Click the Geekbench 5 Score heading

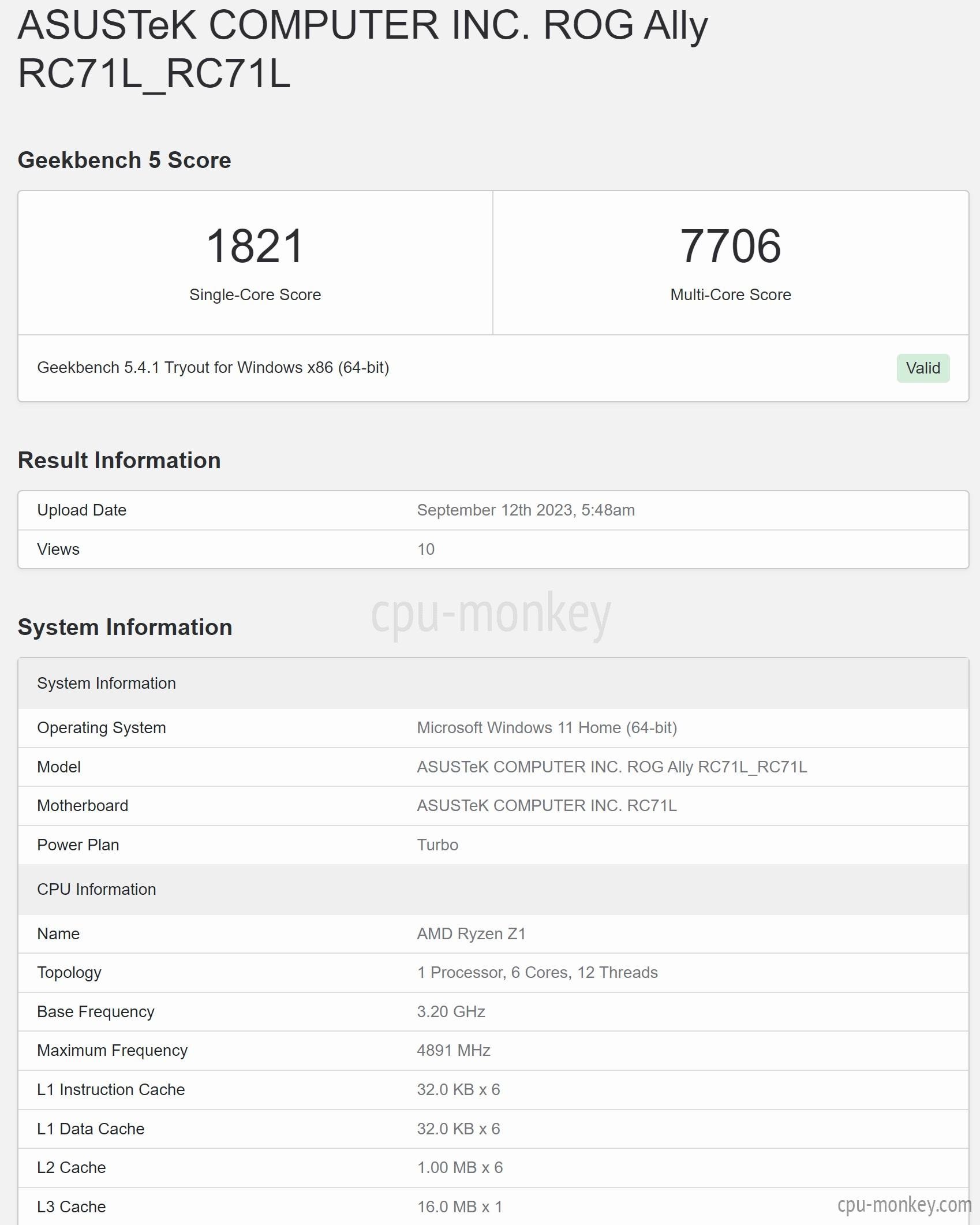124,160
